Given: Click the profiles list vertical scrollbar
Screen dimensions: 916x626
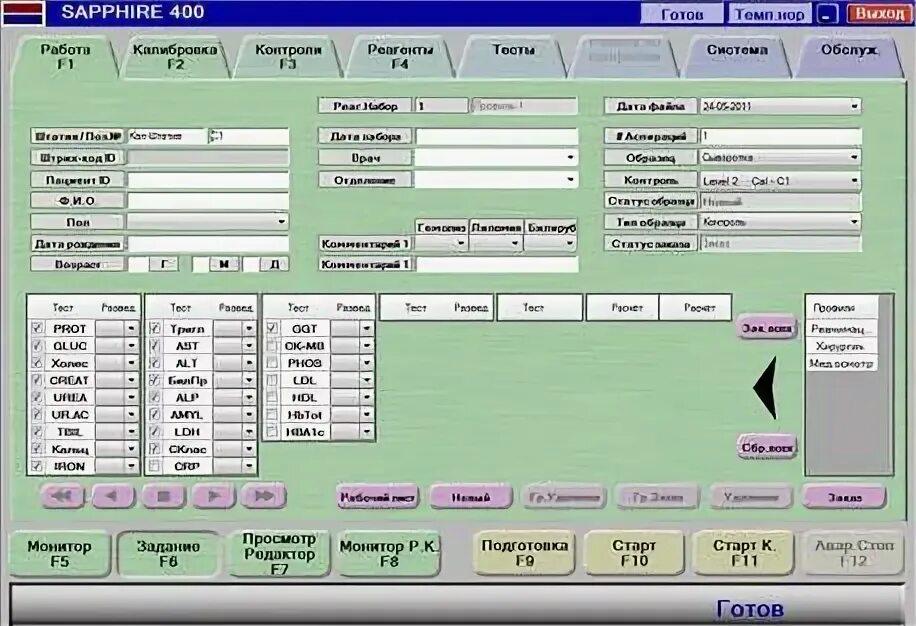Looking at the screenshot, I should (886, 384).
